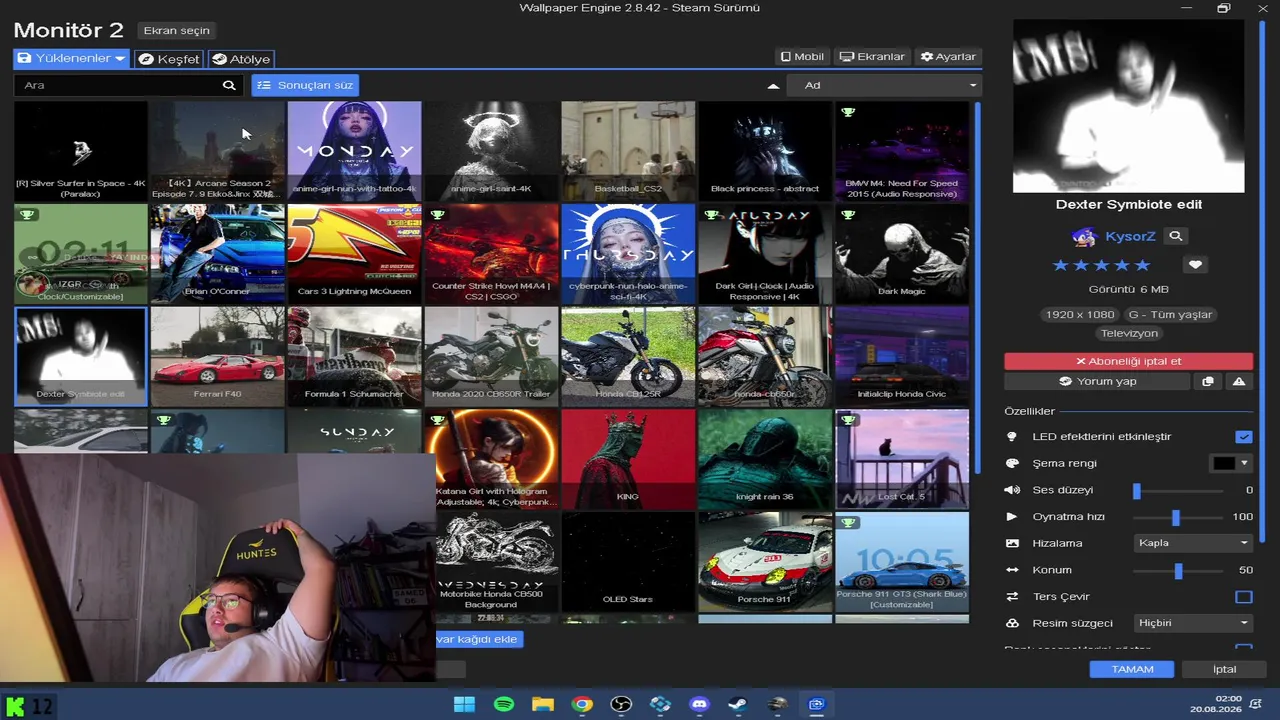1280x720 pixels.
Task: Adjust the Konum slider
Action: point(1179,571)
